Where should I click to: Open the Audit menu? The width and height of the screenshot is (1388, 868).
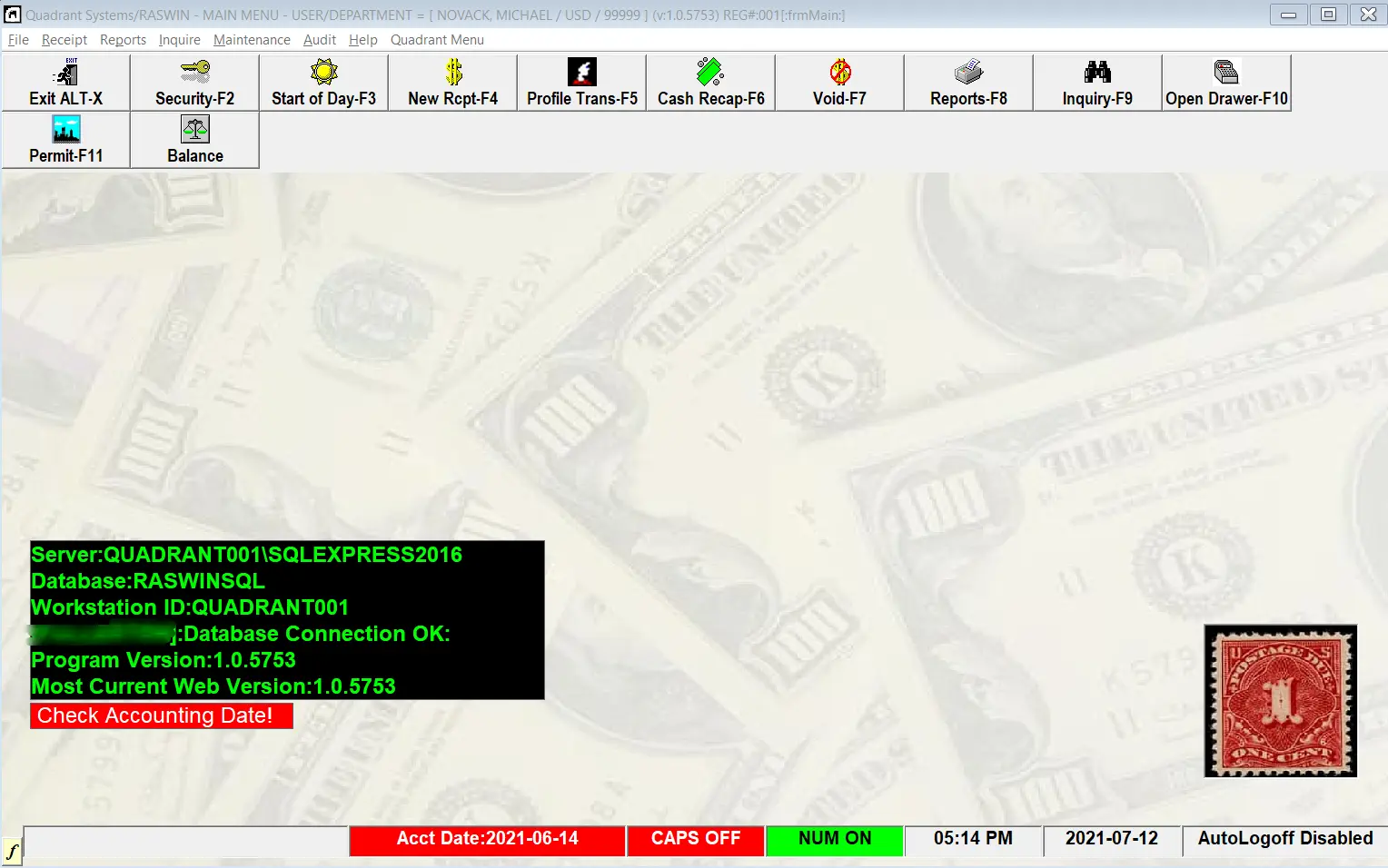pyautogui.click(x=320, y=40)
